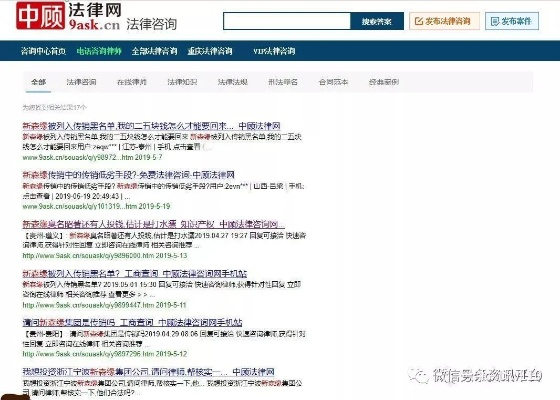
Task: Select the 合同范本 tab
Action: (334, 82)
